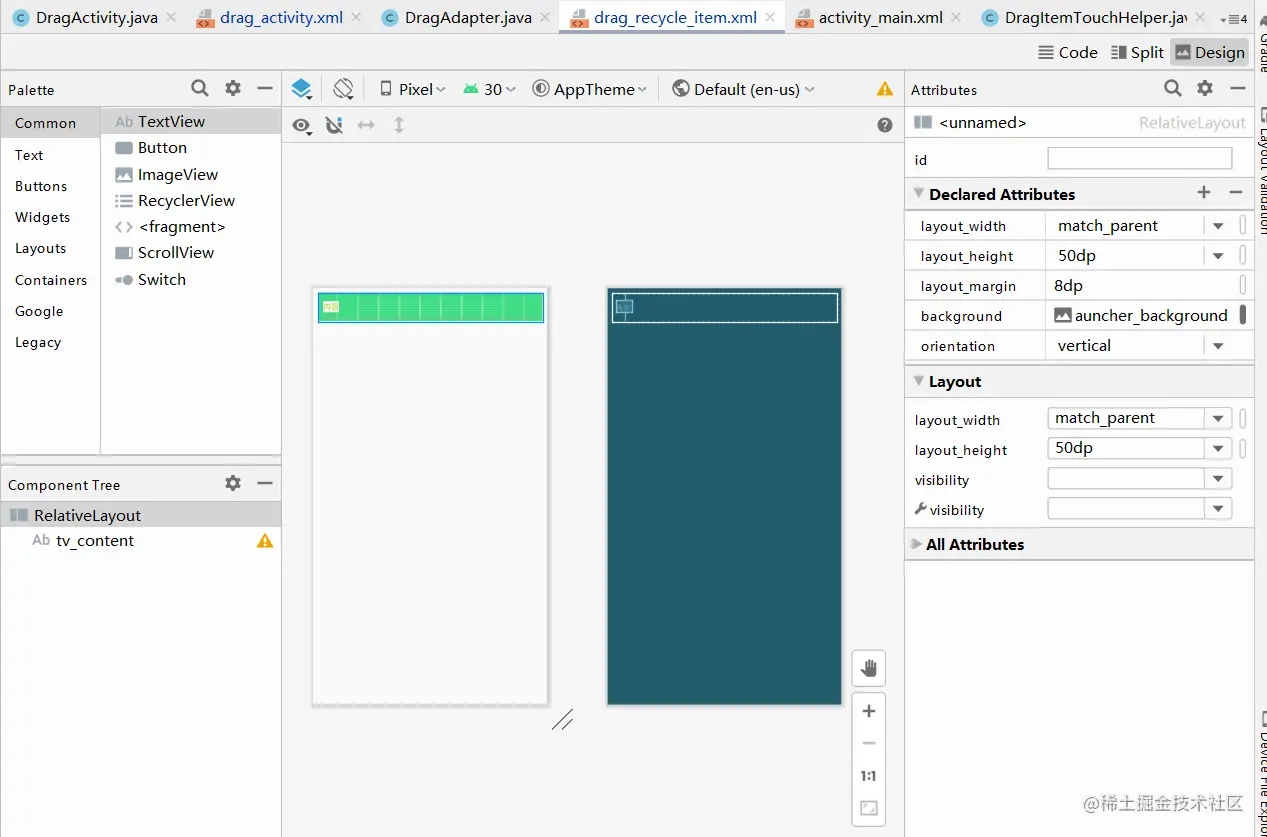The height and width of the screenshot is (837, 1267).
Task: Select the Containers palette category
Action: point(51,280)
